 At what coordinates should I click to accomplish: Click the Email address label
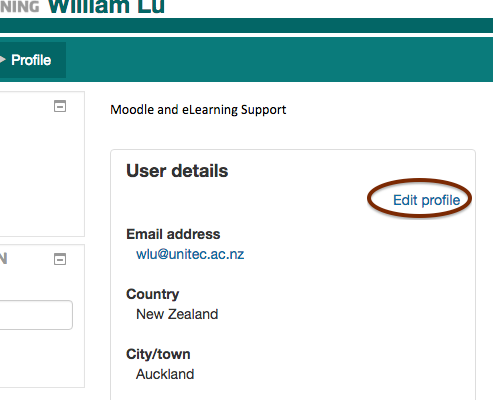[173, 234]
